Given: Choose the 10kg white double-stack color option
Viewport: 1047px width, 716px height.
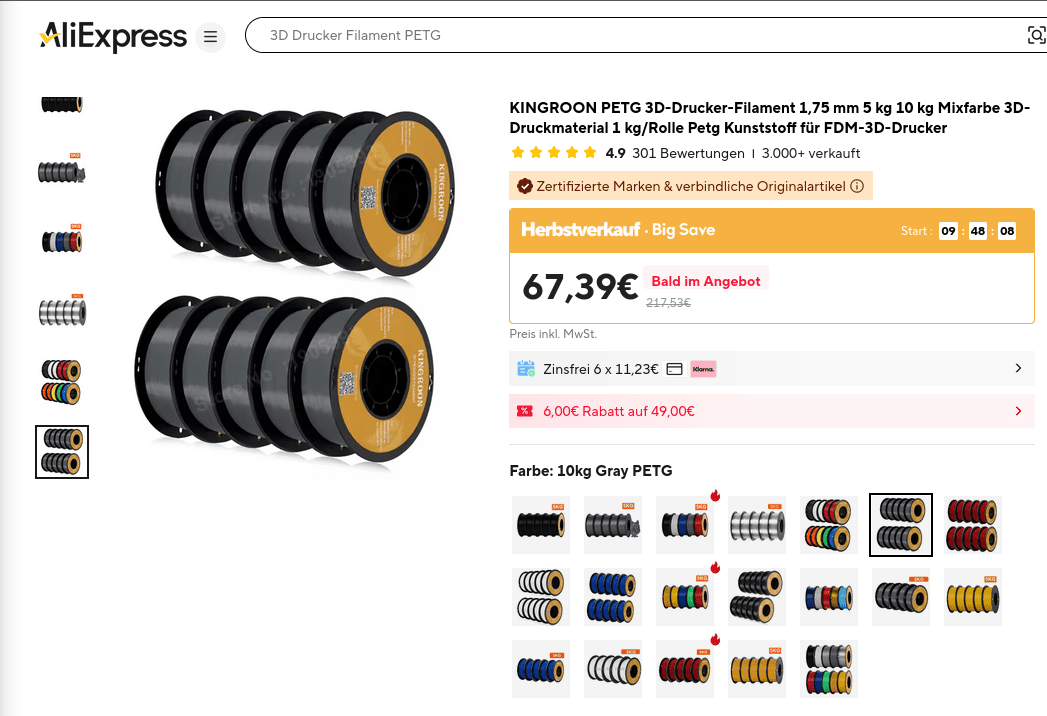Looking at the screenshot, I should (x=541, y=597).
